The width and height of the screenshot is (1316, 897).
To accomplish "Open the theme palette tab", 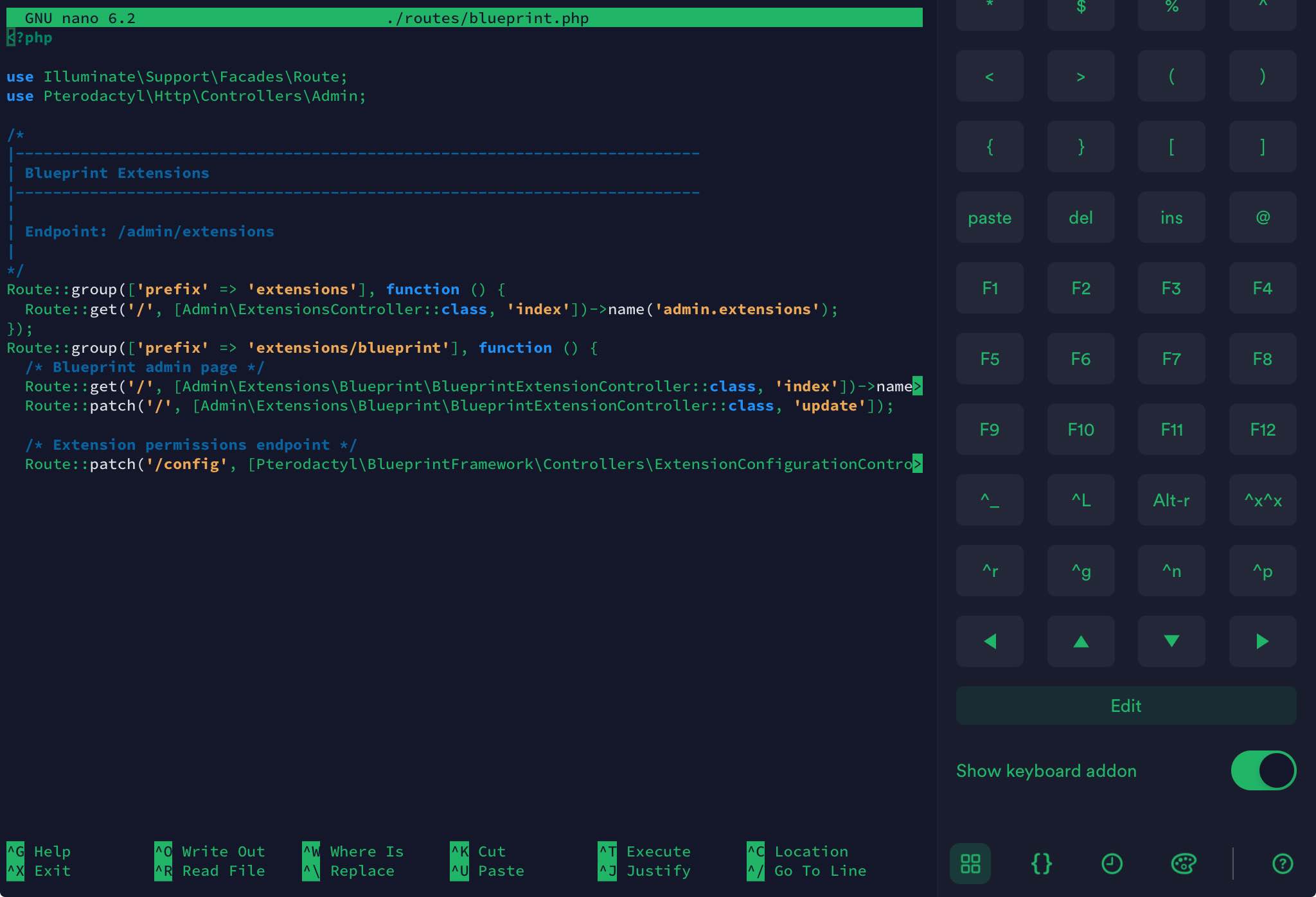I will click(1184, 864).
